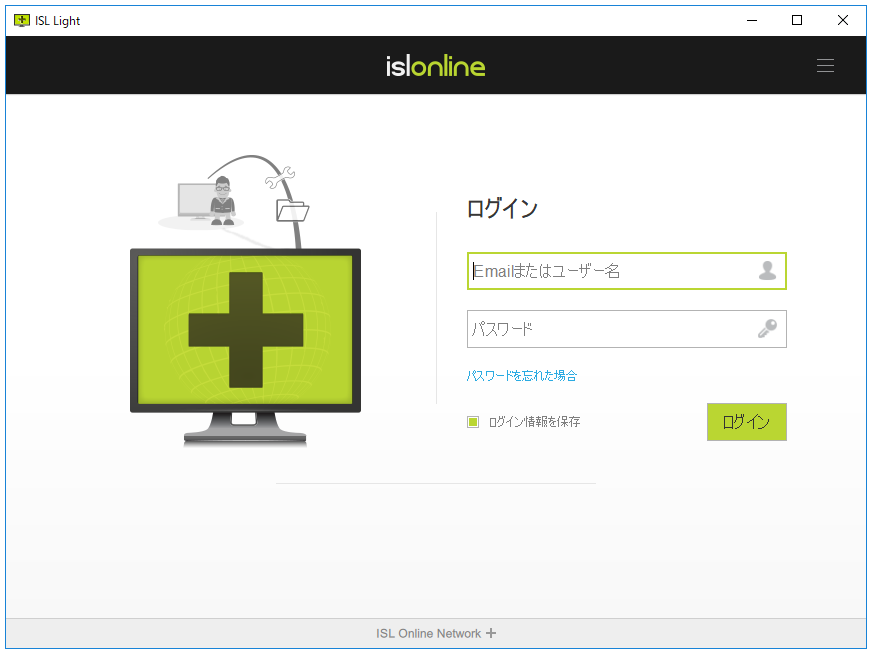
Task: Click the ログイン heading text
Action: [502, 209]
